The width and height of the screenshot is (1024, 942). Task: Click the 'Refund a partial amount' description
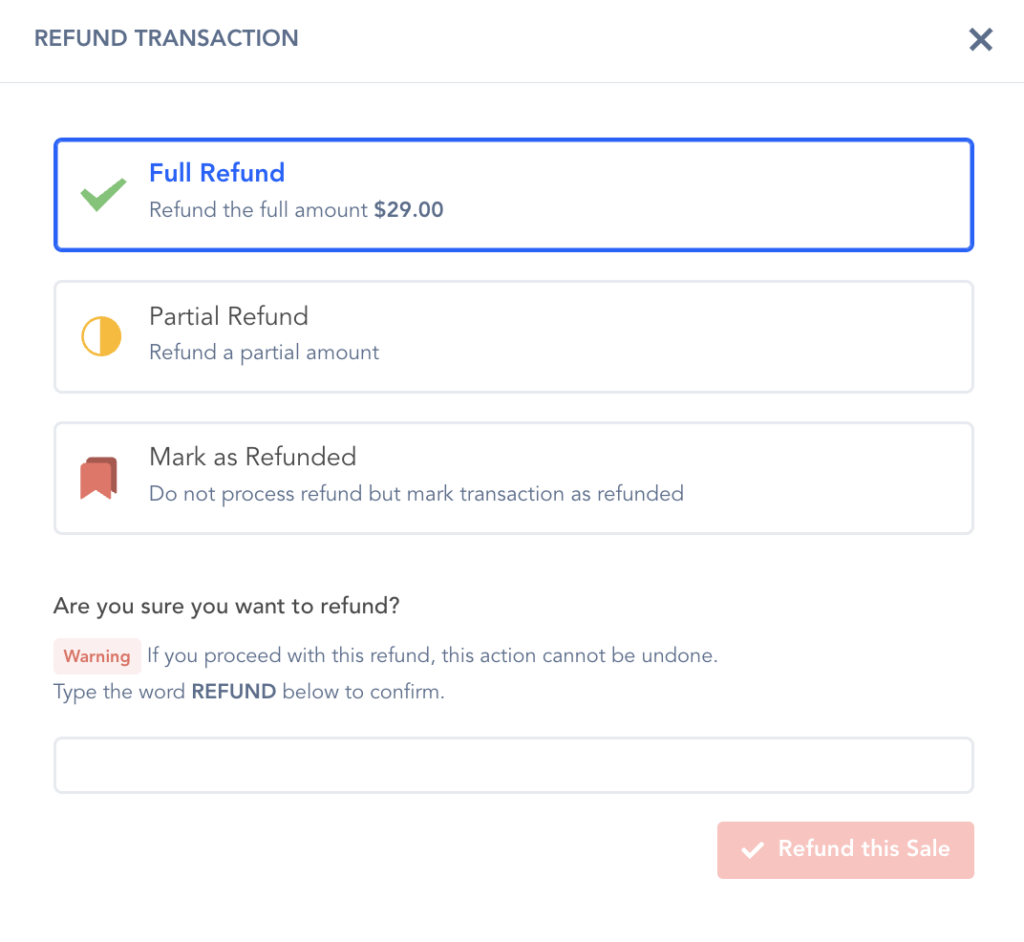[264, 352]
